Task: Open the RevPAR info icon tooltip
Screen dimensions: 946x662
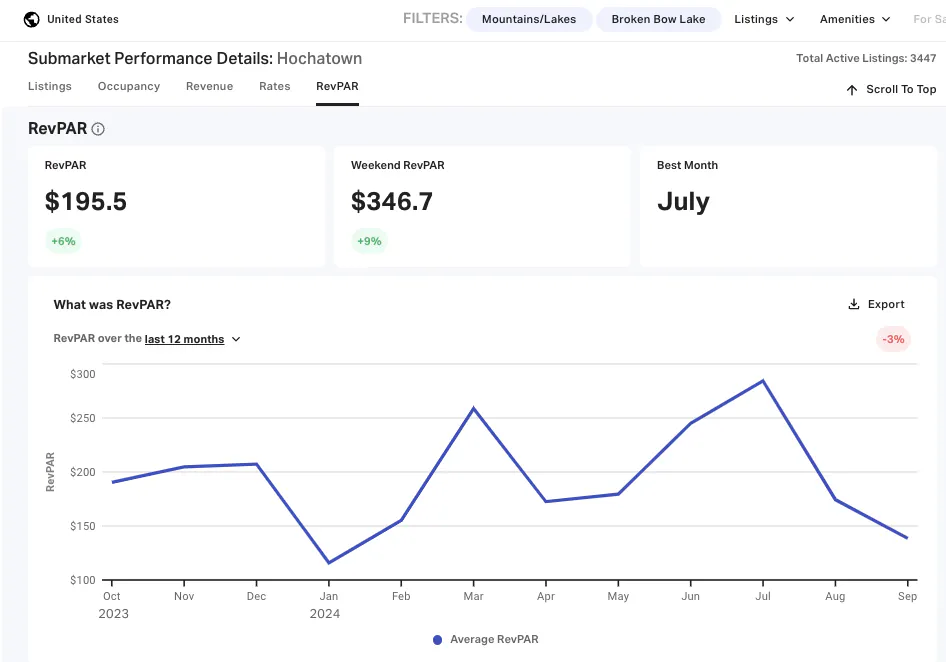Action: (98, 129)
